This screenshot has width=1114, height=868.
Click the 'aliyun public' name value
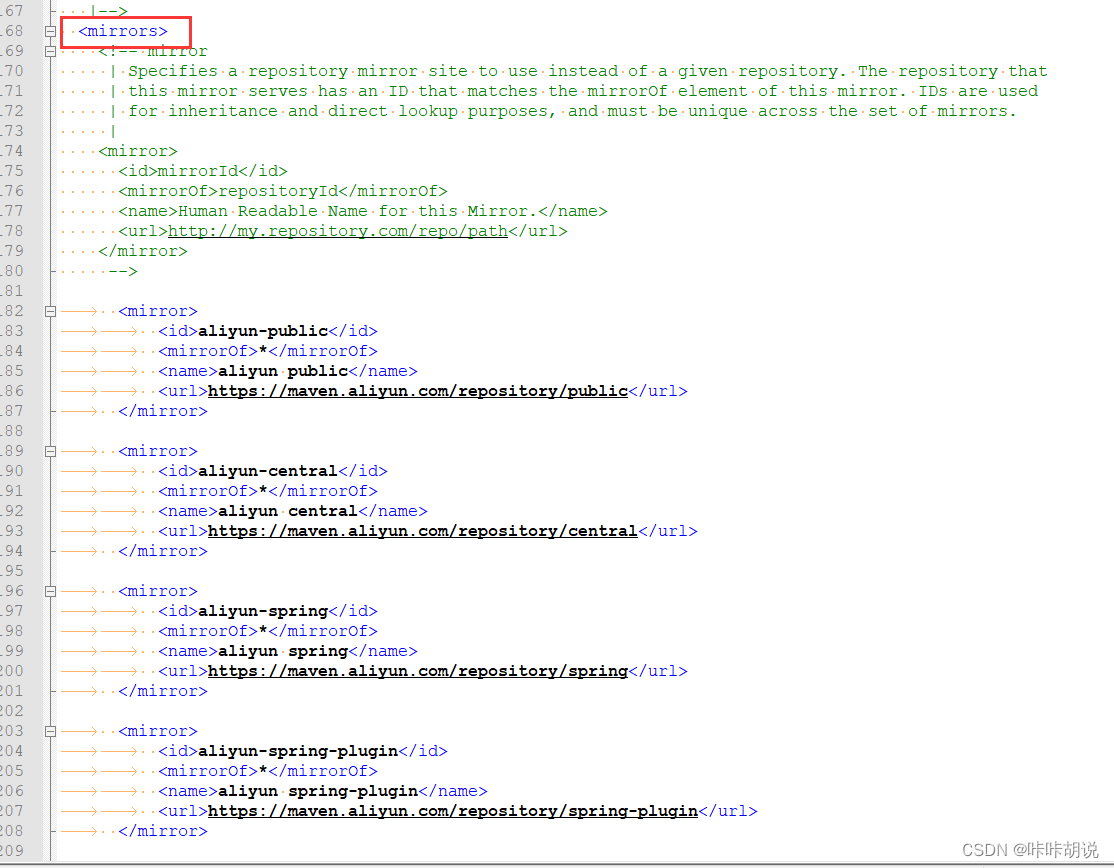[283, 371]
